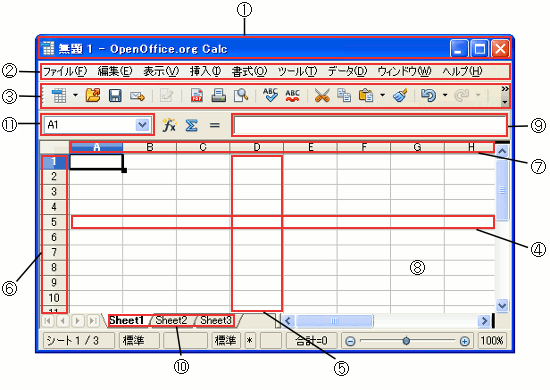Click the Undo arrow icon
The width and height of the screenshot is (550, 390).
pos(428,95)
